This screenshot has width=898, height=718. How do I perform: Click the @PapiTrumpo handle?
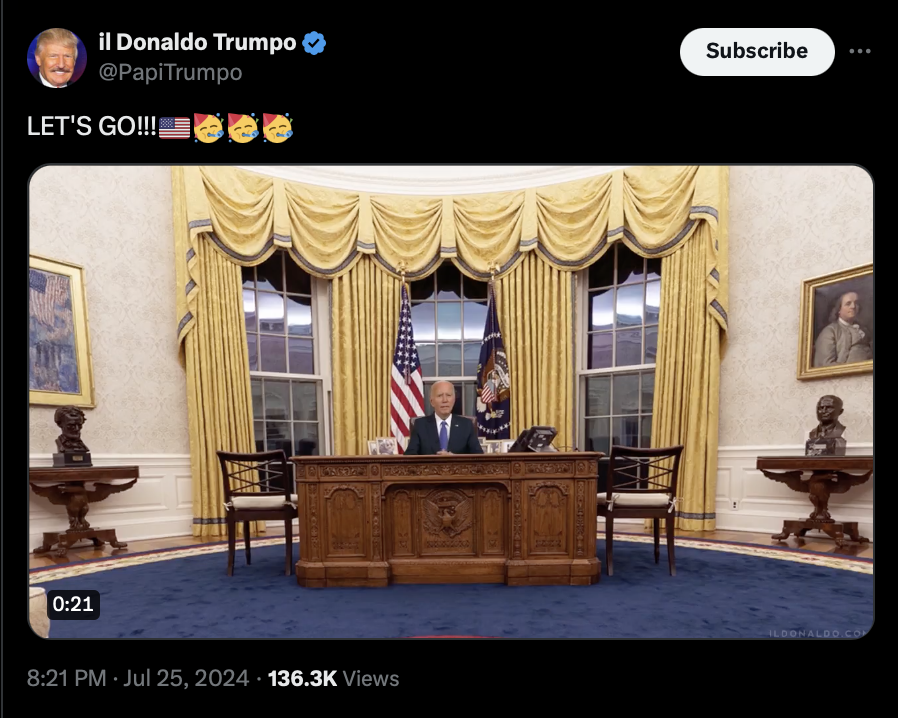tap(170, 73)
